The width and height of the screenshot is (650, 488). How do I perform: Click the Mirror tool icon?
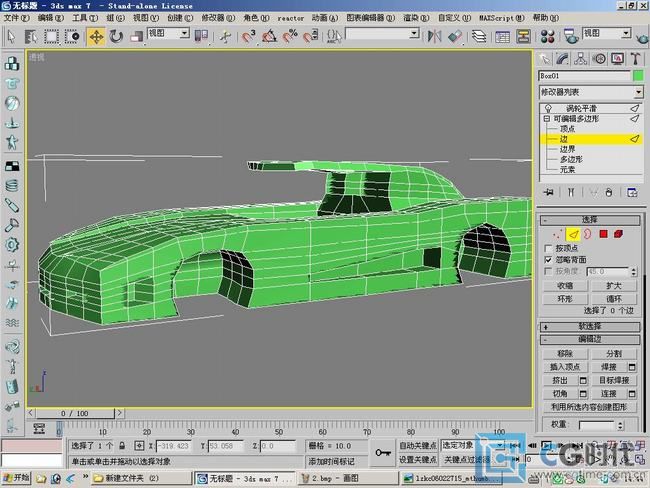(x=434, y=36)
